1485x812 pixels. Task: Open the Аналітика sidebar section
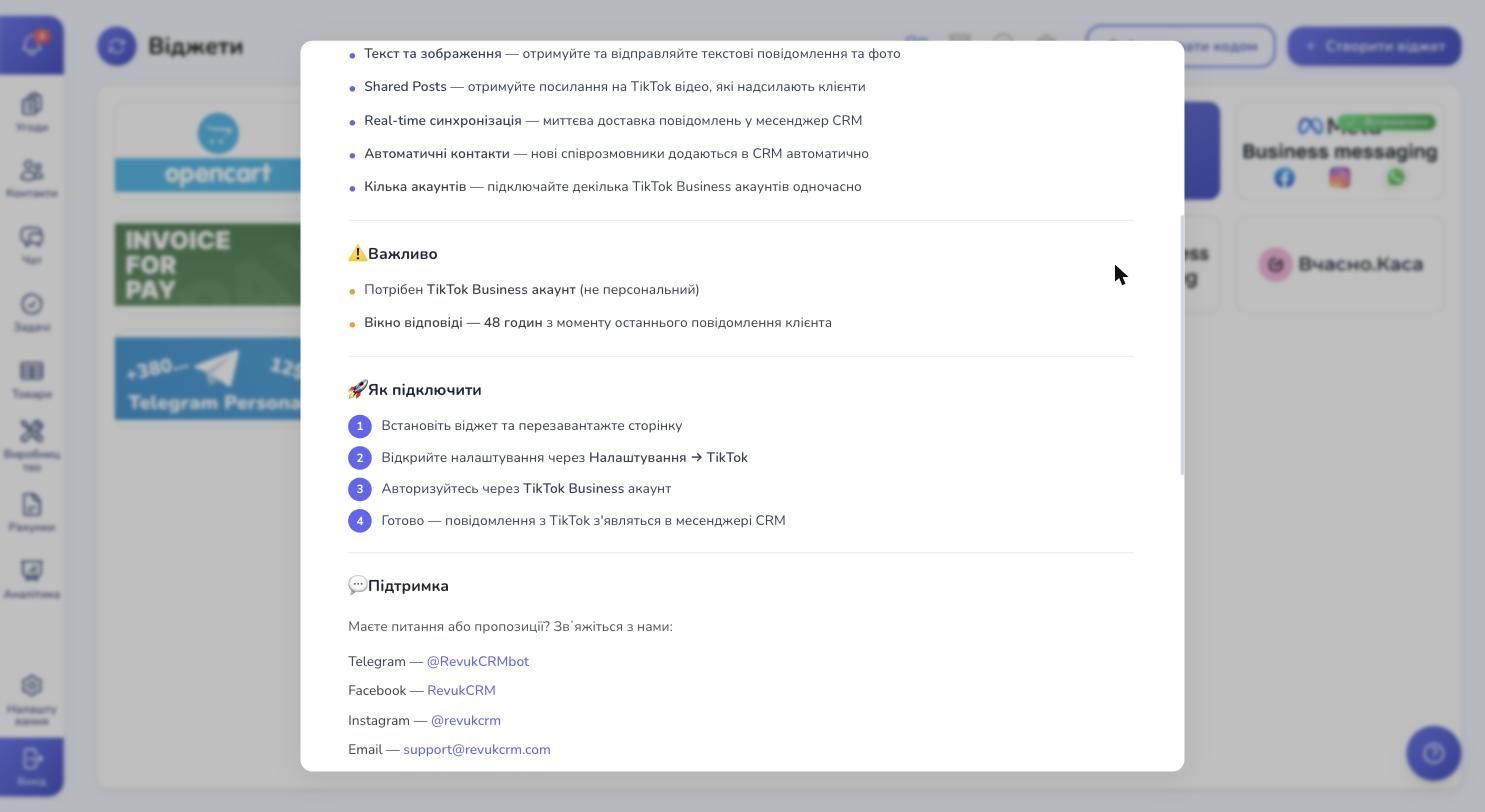[x=31, y=579]
